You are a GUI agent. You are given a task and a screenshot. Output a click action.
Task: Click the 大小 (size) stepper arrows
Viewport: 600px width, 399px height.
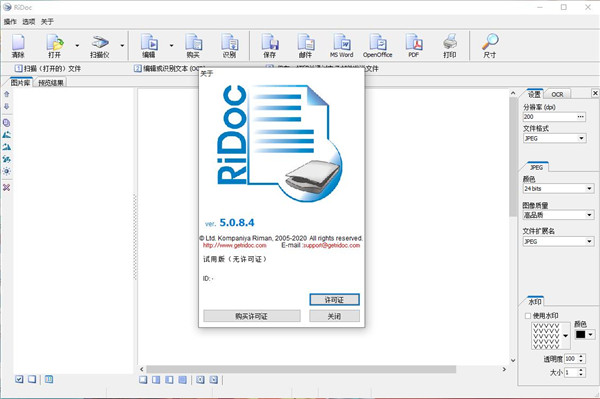[x=581, y=372]
